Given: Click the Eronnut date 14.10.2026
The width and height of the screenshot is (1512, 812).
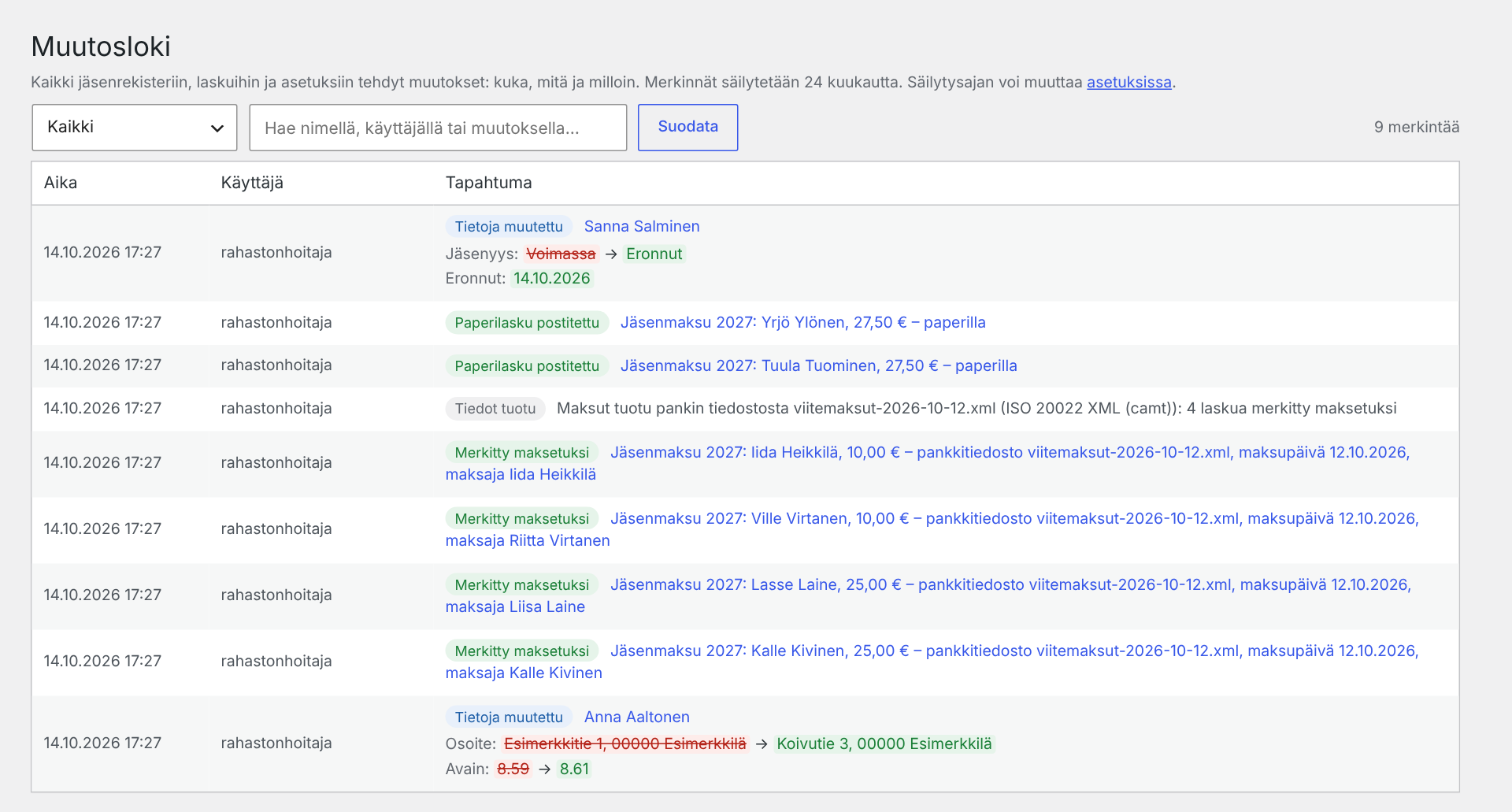Looking at the screenshot, I should coord(552,279).
